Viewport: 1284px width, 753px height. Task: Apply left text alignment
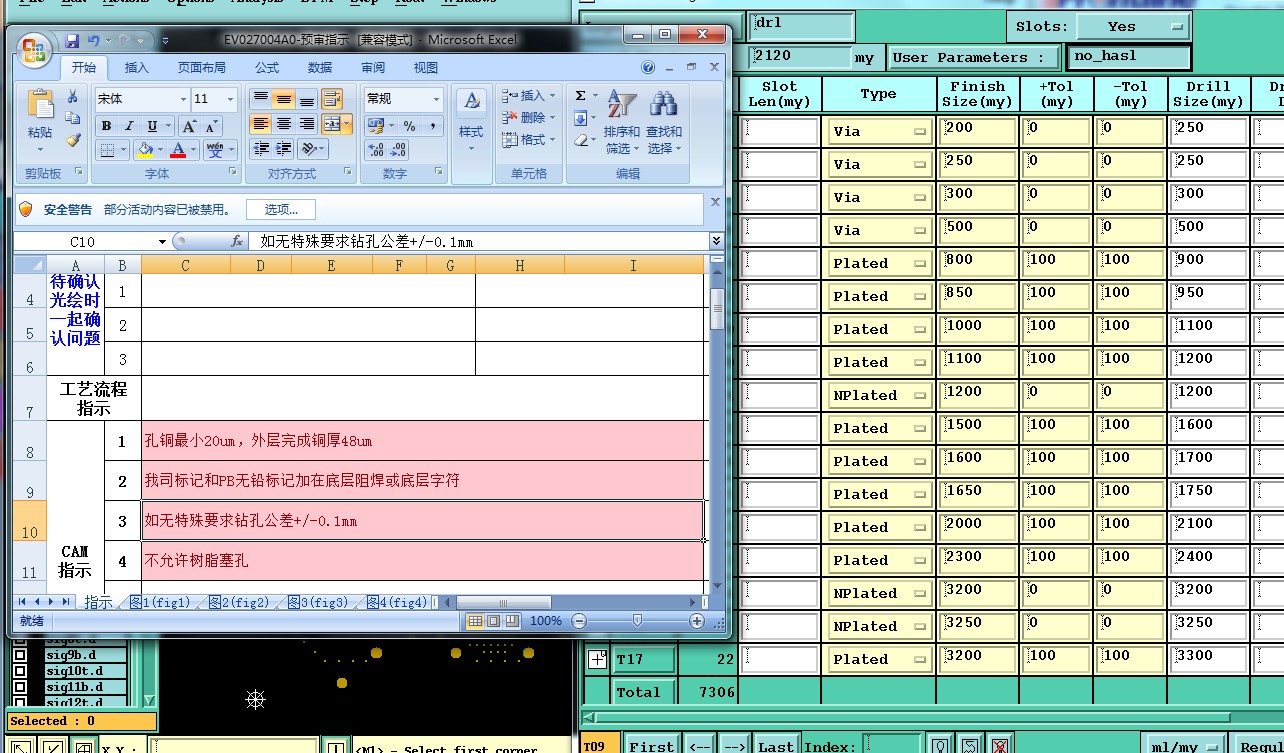pos(261,124)
